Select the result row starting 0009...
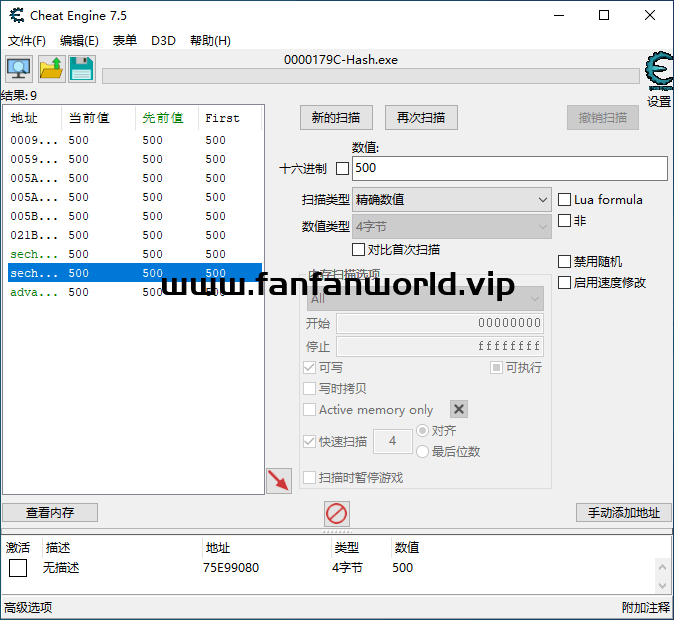 point(135,140)
